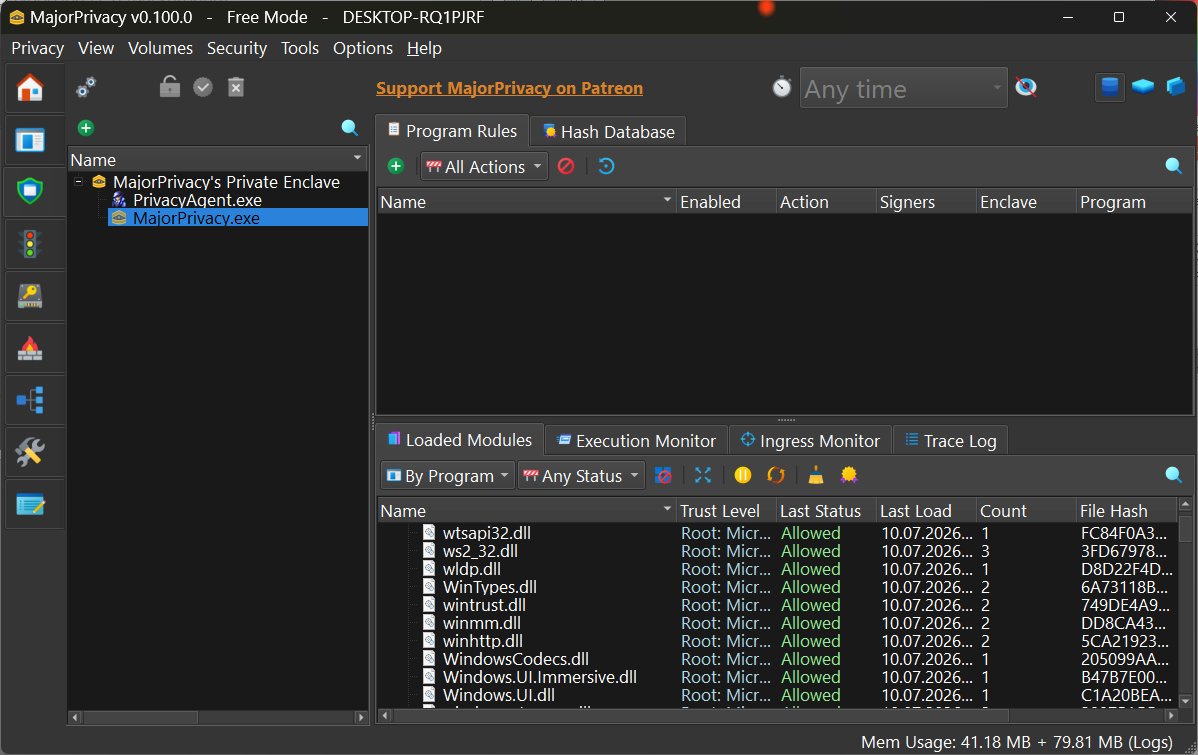Click the yellow badge icon in modules toolbar
1198x755 pixels.
(849, 475)
